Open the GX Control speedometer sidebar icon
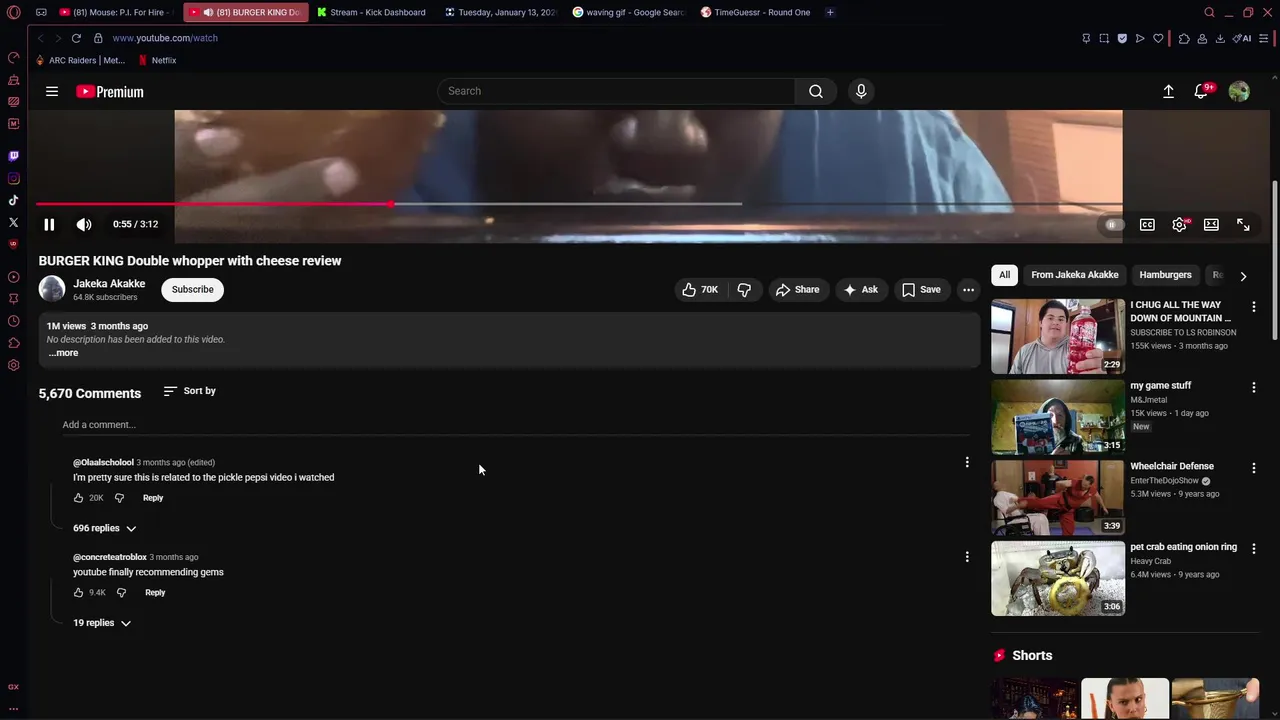 click(x=13, y=57)
